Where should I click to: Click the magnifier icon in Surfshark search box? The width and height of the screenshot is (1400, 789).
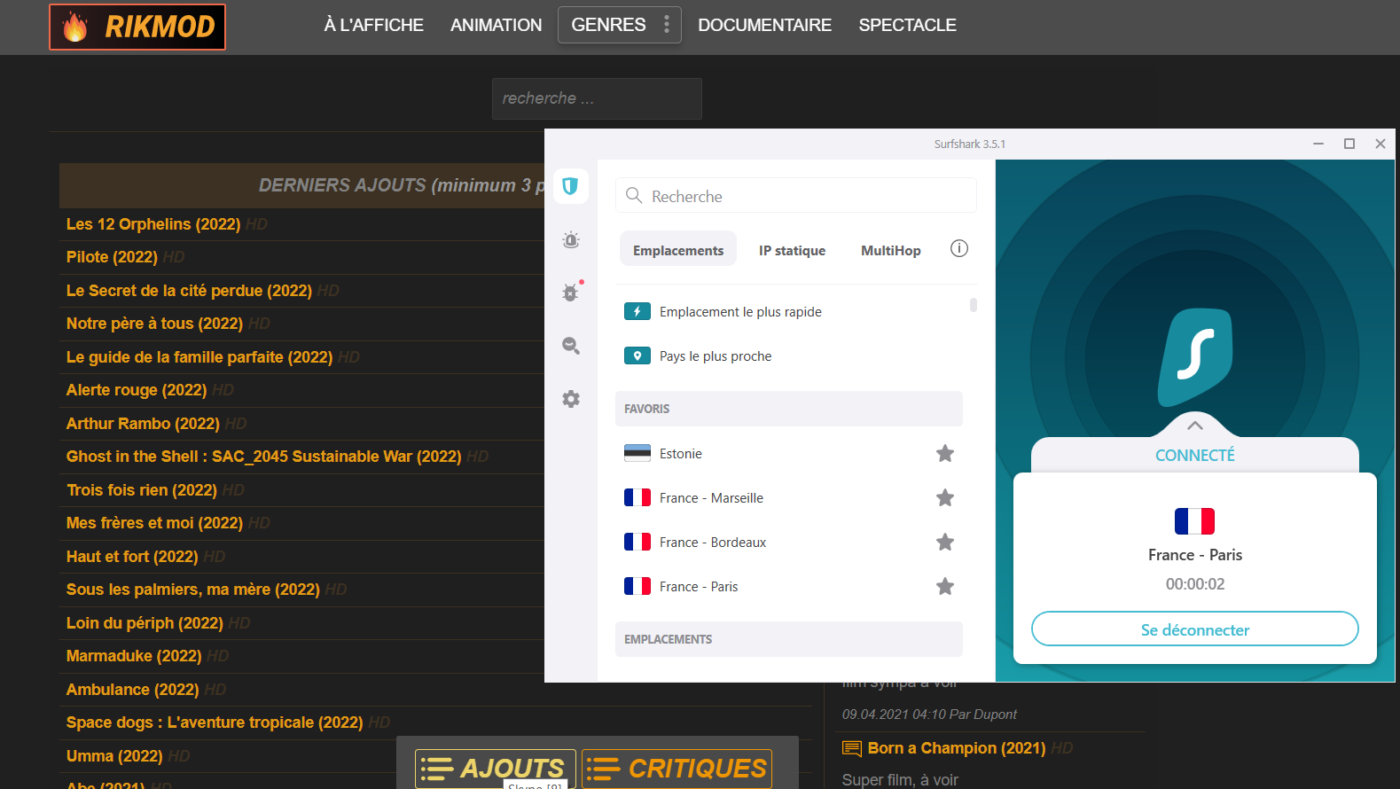[x=634, y=196]
